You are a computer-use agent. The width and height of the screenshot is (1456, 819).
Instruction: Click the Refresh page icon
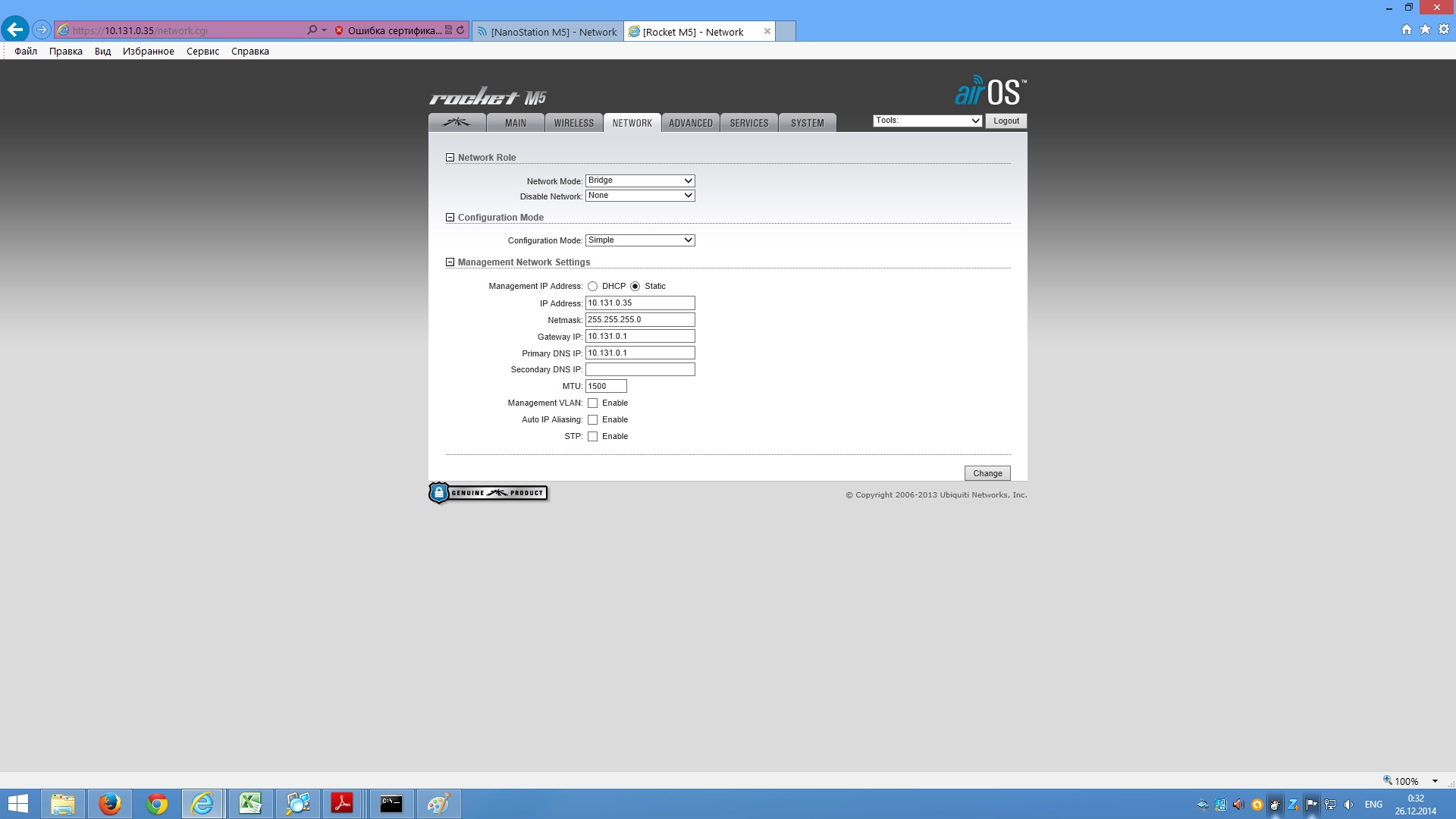tap(460, 30)
